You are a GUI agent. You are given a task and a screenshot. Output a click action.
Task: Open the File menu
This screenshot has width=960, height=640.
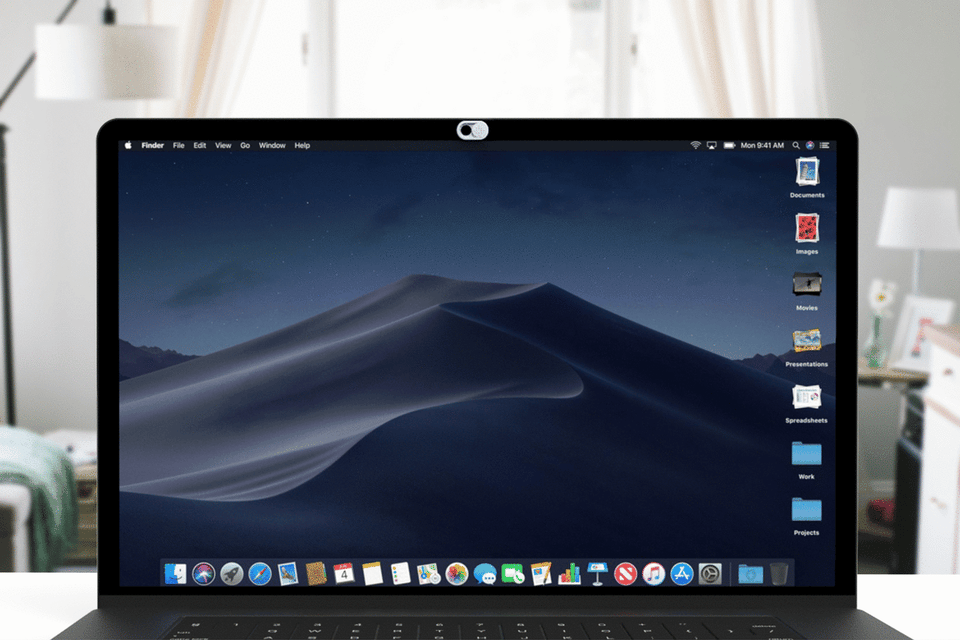coord(178,145)
